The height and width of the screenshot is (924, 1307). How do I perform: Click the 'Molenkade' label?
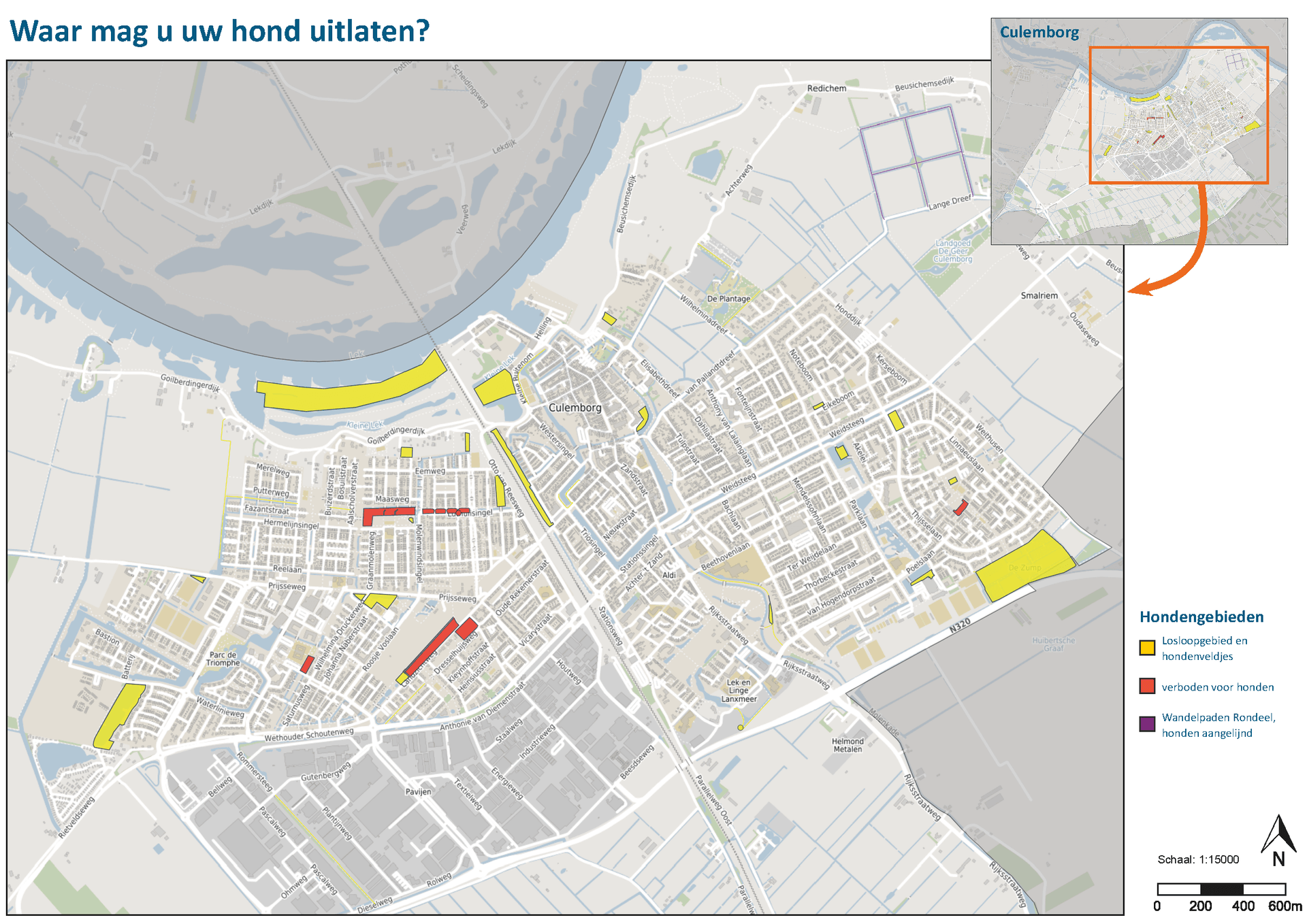coord(884,723)
